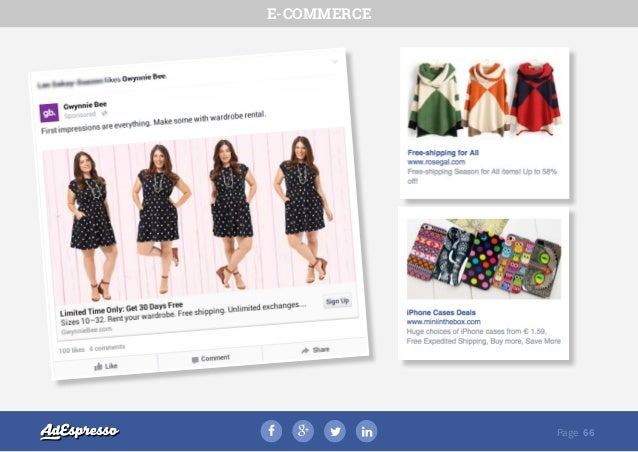Open Gwynnie Bee page name link

coord(85,105)
